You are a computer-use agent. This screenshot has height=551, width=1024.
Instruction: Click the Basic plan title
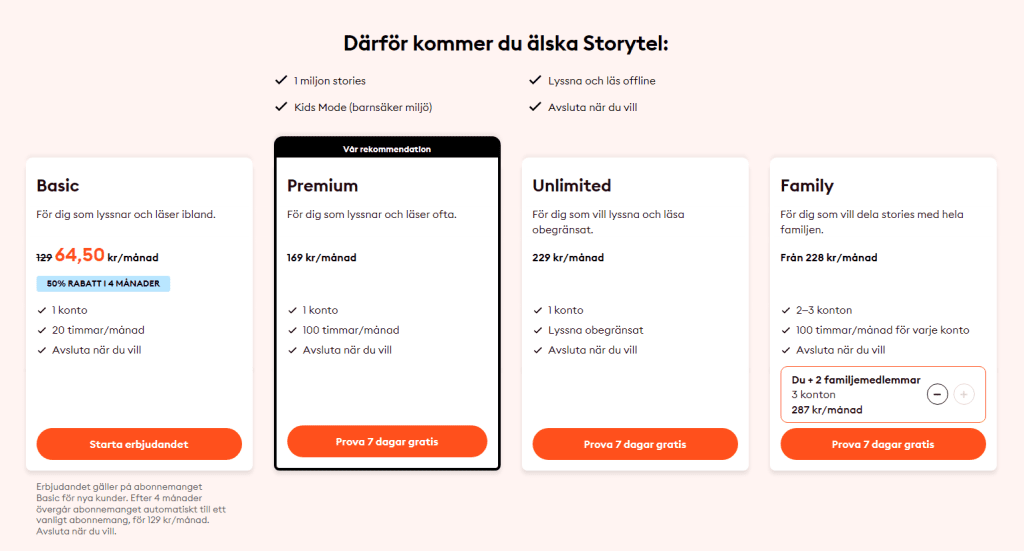pyautogui.click(x=58, y=185)
